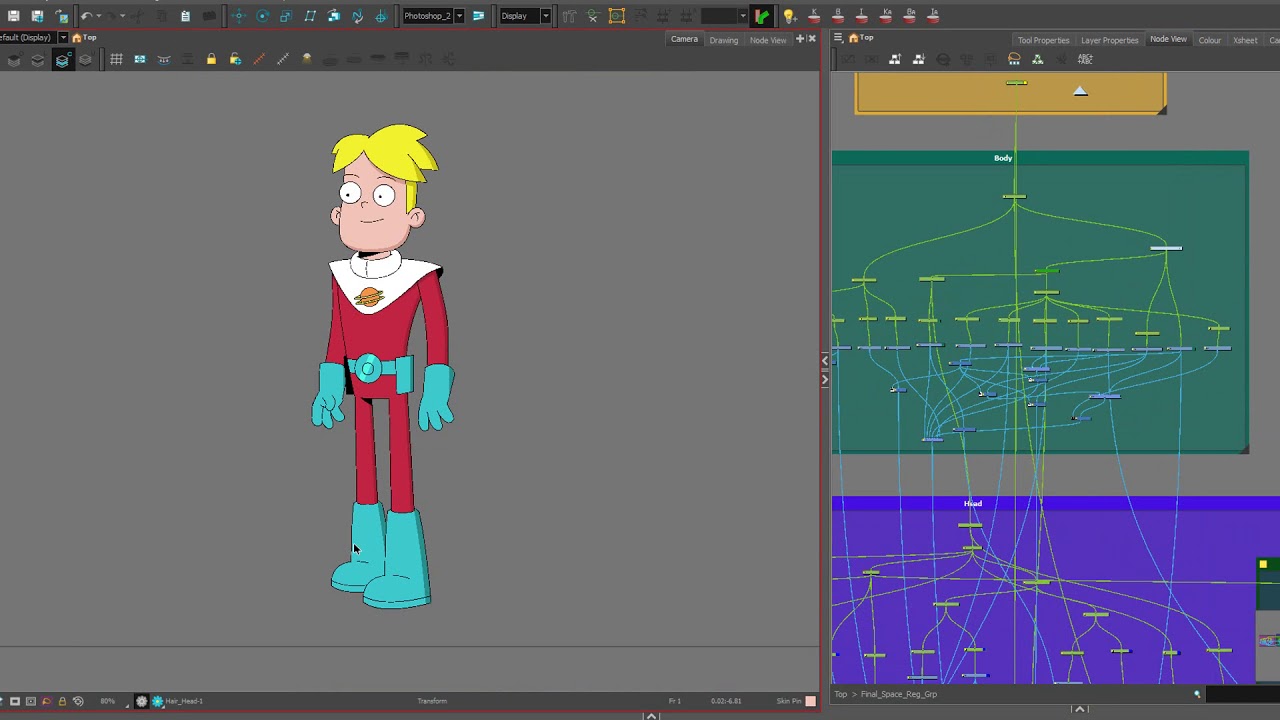This screenshot has height=720, width=1280.
Task: Click the I drum icon
Action: coord(862,16)
